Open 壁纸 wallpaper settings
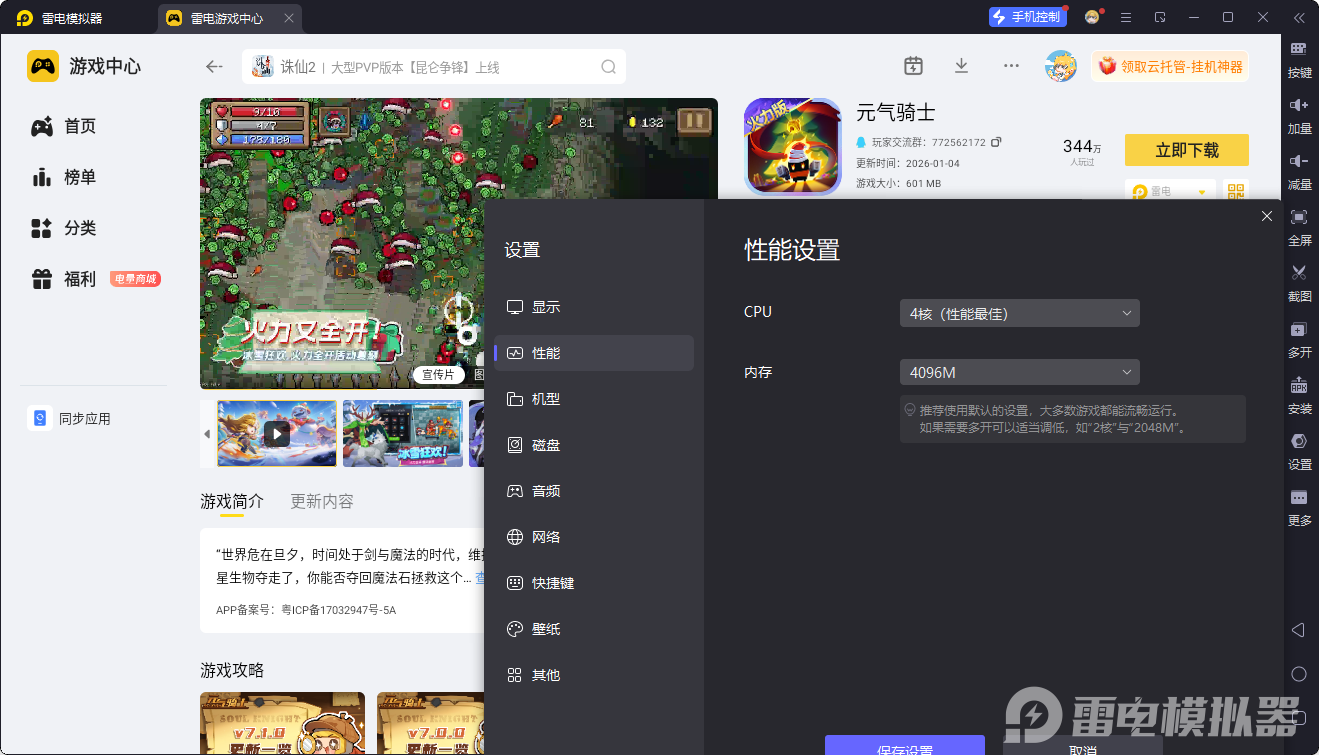Image resolution: width=1319 pixels, height=755 pixels. tap(594, 629)
